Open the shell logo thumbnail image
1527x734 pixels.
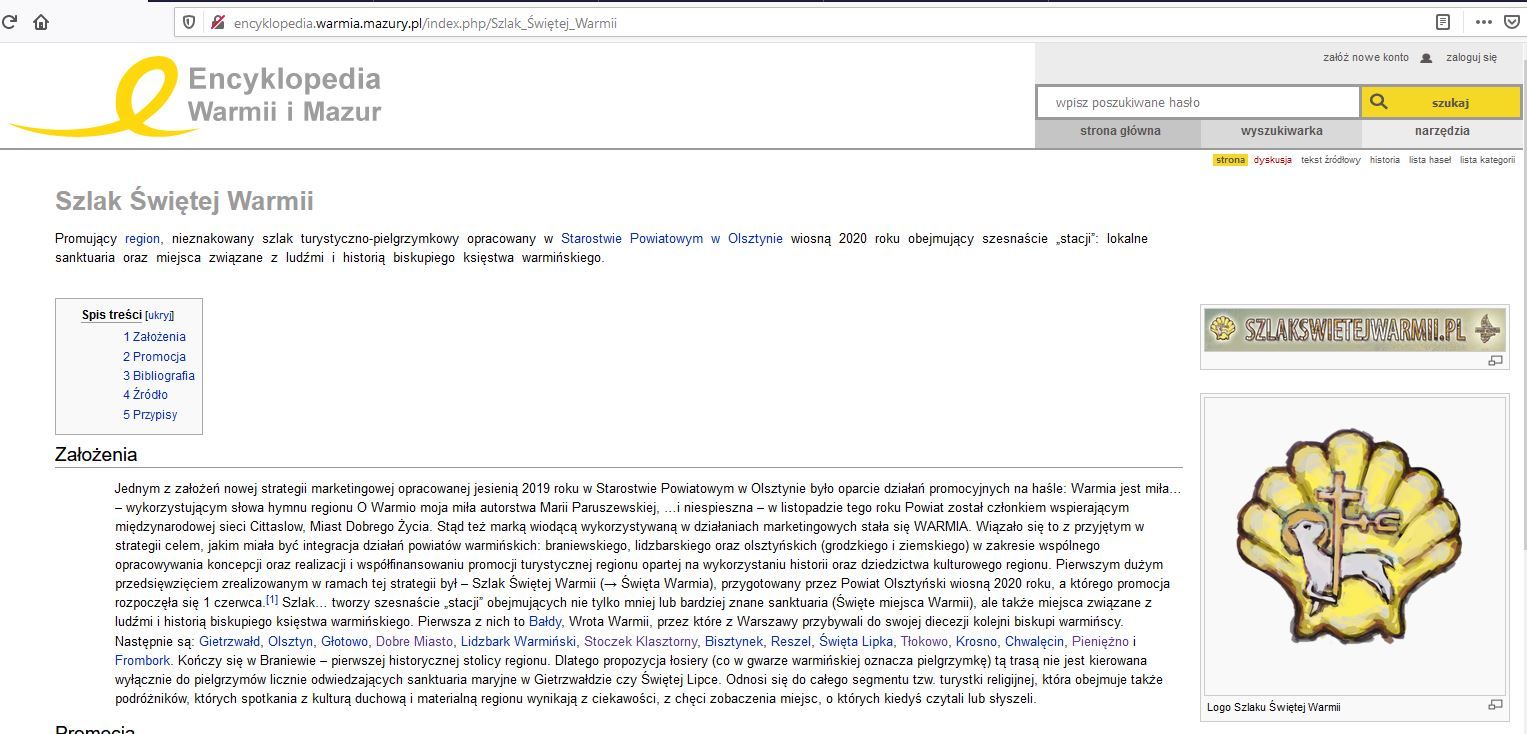tap(1355, 545)
